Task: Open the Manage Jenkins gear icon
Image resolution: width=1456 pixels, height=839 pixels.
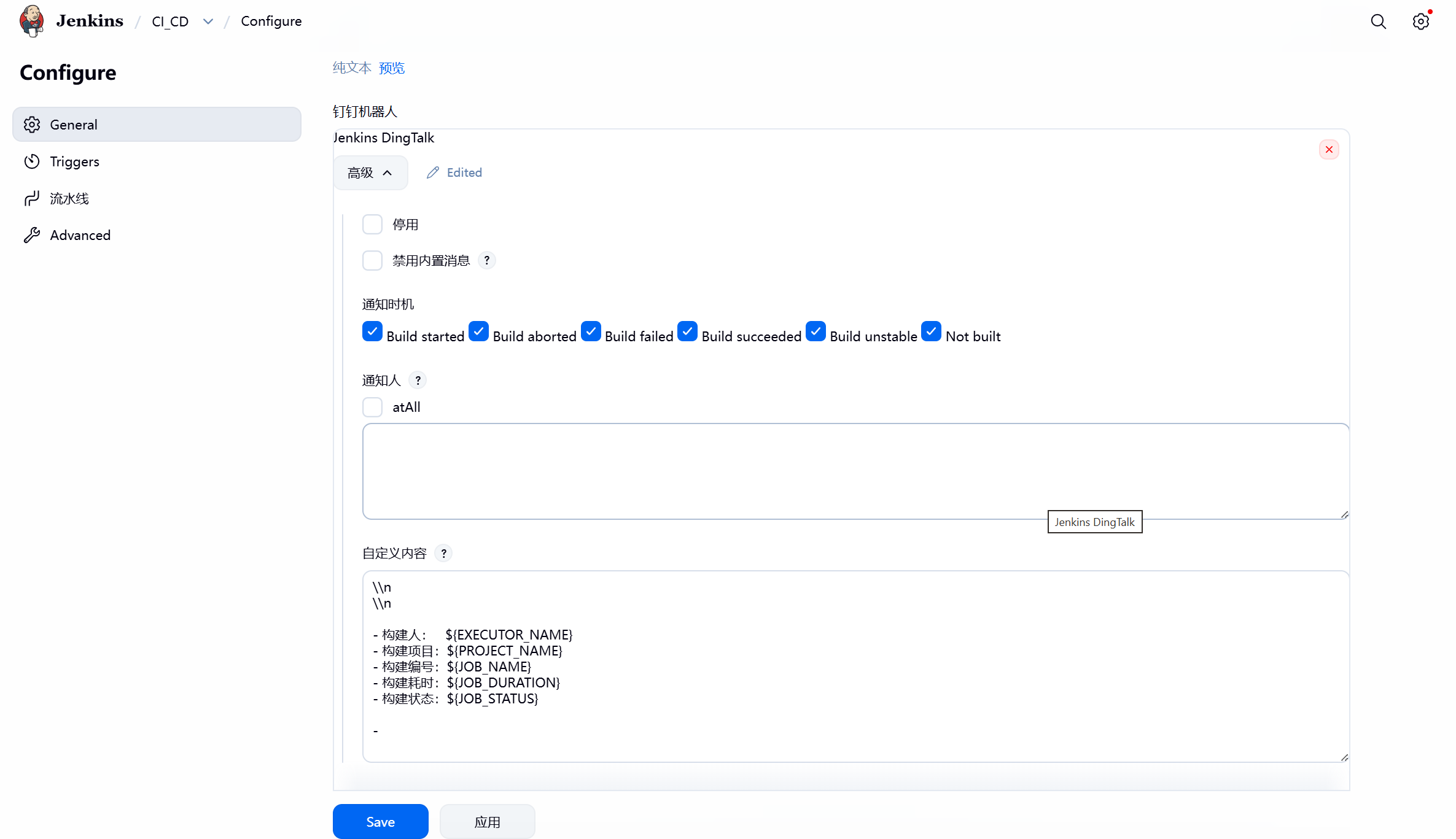Action: 1420,21
